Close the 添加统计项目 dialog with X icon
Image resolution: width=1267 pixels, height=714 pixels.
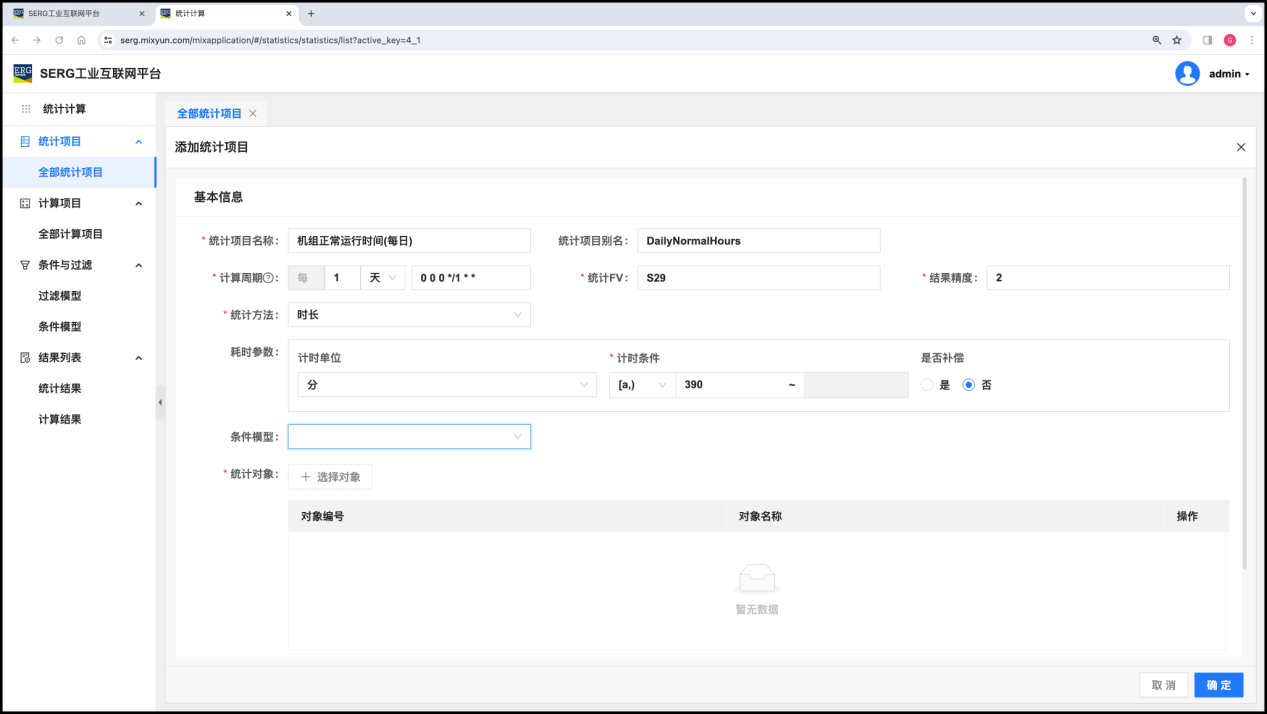click(1241, 147)
